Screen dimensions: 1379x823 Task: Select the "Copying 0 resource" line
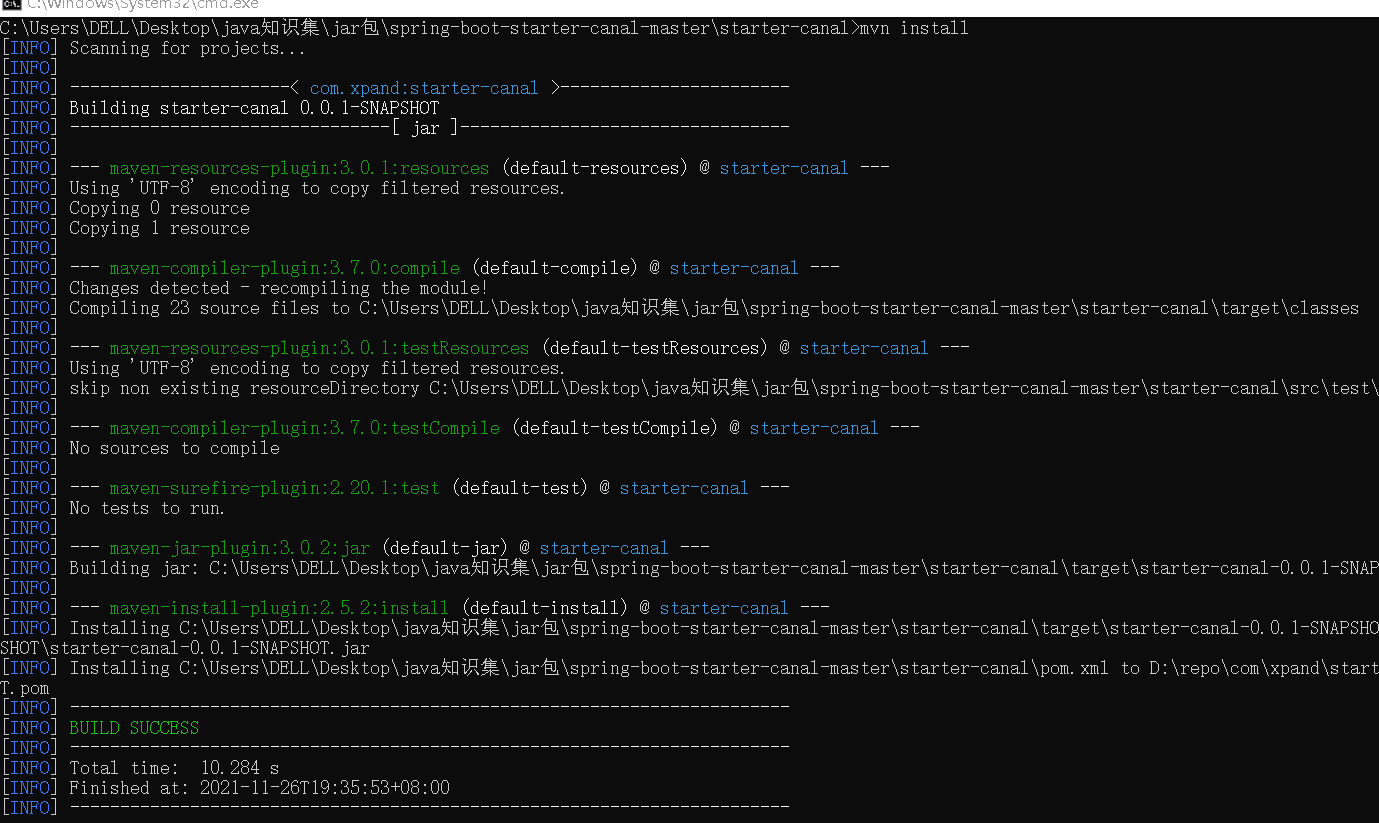click(x=159, y=208)
